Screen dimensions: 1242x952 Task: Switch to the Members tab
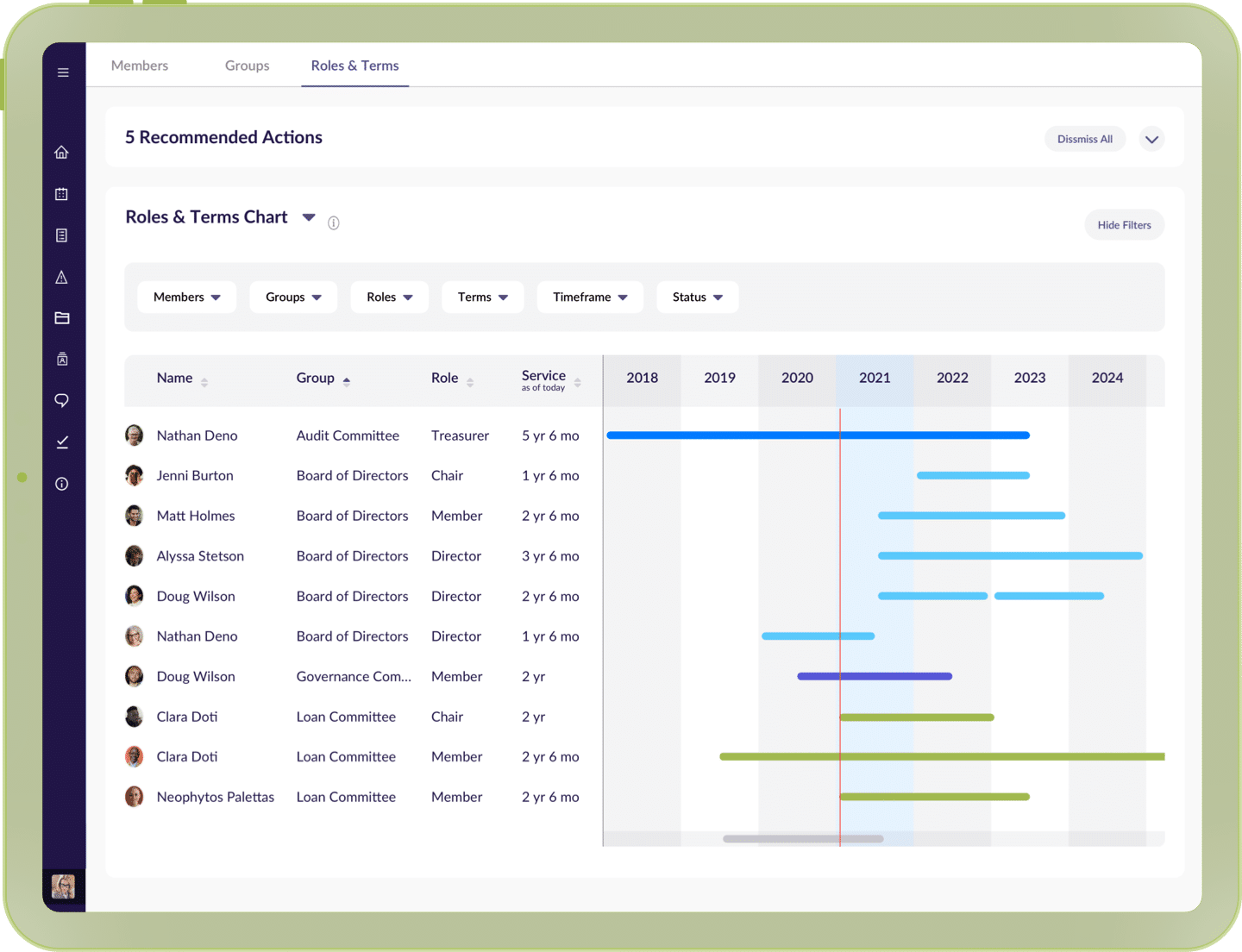click(140, 66)
